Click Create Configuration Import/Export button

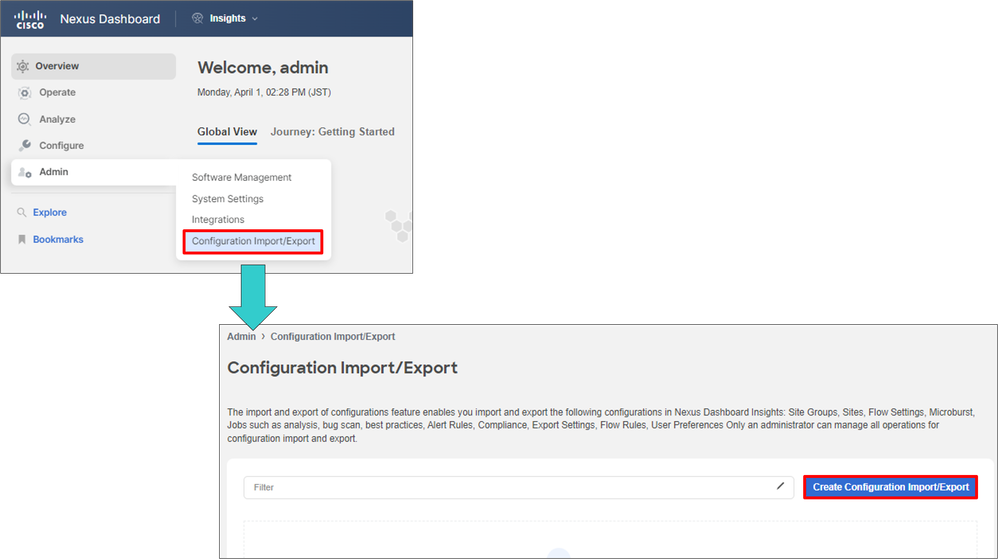(890, 487)
